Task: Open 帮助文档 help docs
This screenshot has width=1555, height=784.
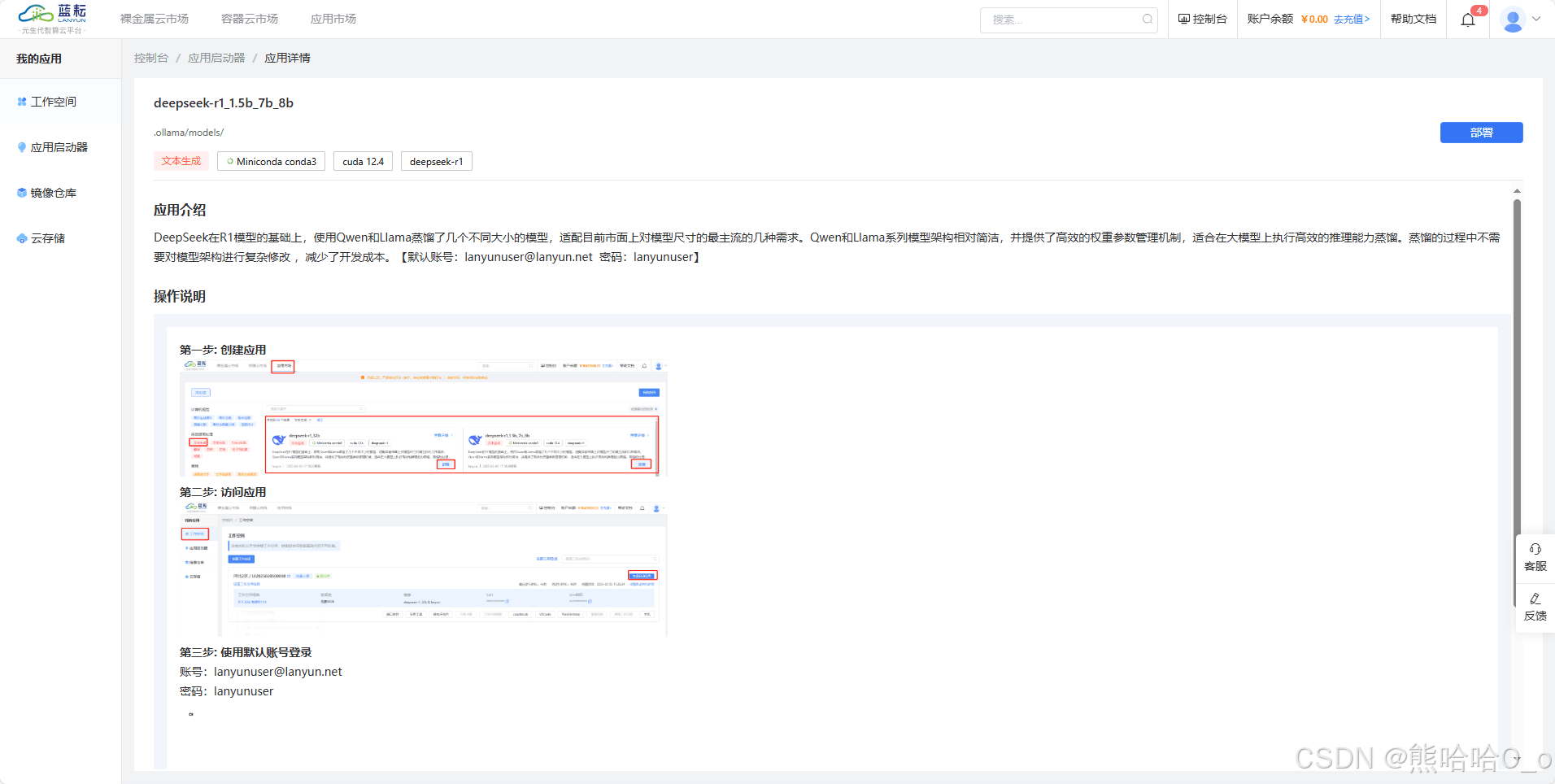Action: point(1413,19)
